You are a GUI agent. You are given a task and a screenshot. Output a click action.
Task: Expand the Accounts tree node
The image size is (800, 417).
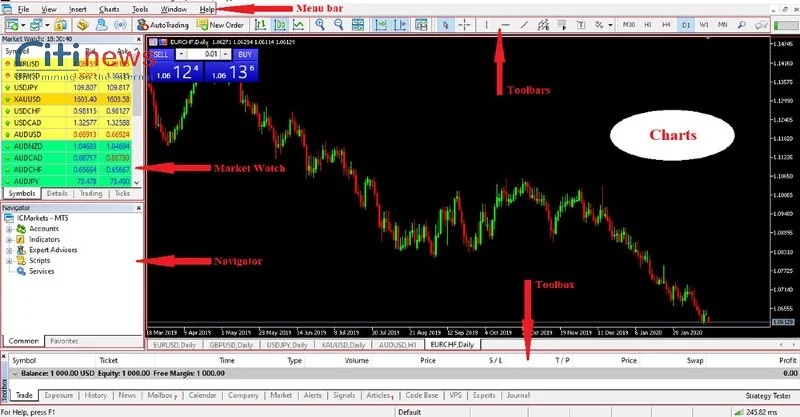(x=9, y=229)
